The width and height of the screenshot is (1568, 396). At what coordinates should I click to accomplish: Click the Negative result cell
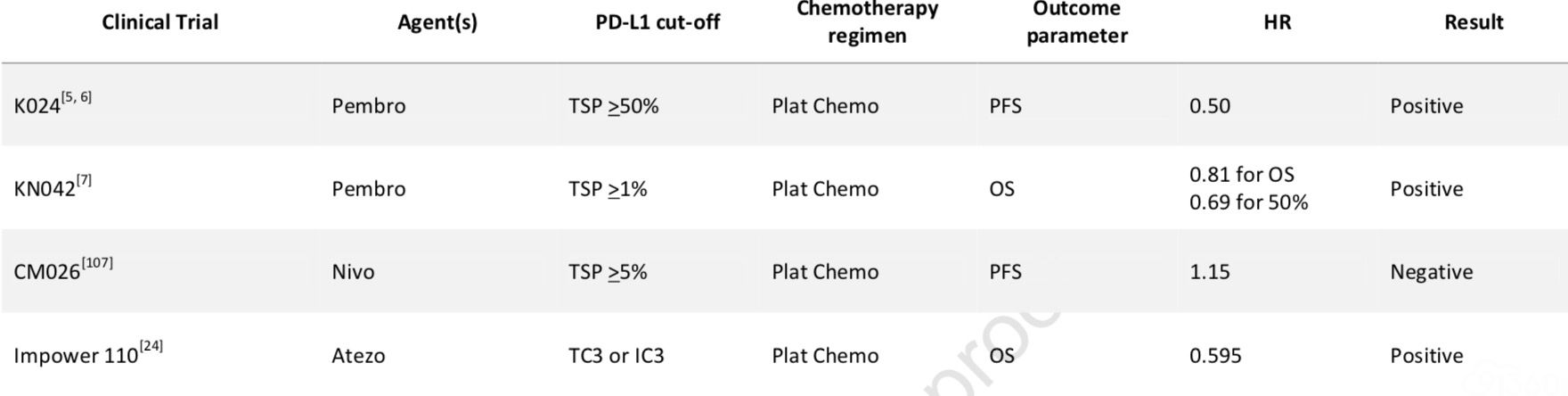(1432, 272)
